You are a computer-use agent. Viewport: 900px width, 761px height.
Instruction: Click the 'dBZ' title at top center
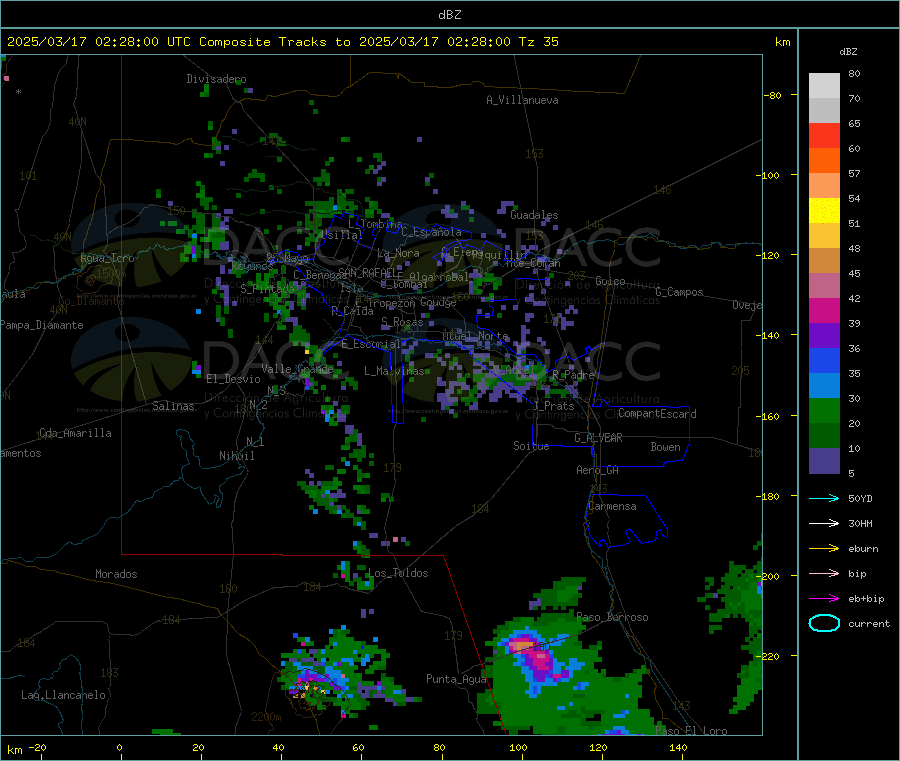(x=449, y=15)
